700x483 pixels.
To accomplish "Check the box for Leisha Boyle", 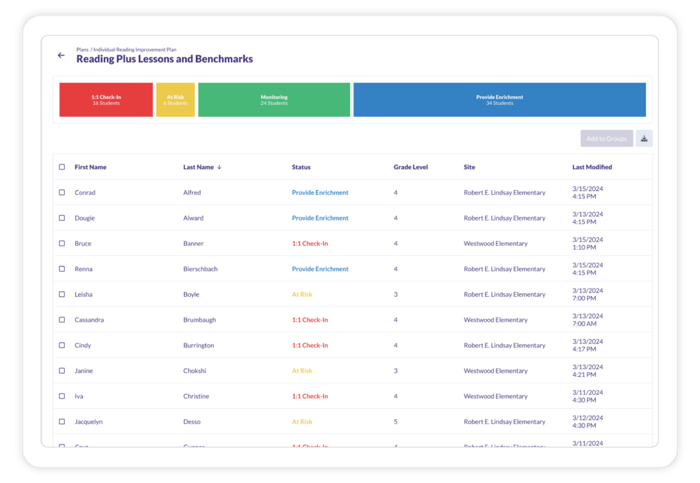I will [x=62, y=294].
